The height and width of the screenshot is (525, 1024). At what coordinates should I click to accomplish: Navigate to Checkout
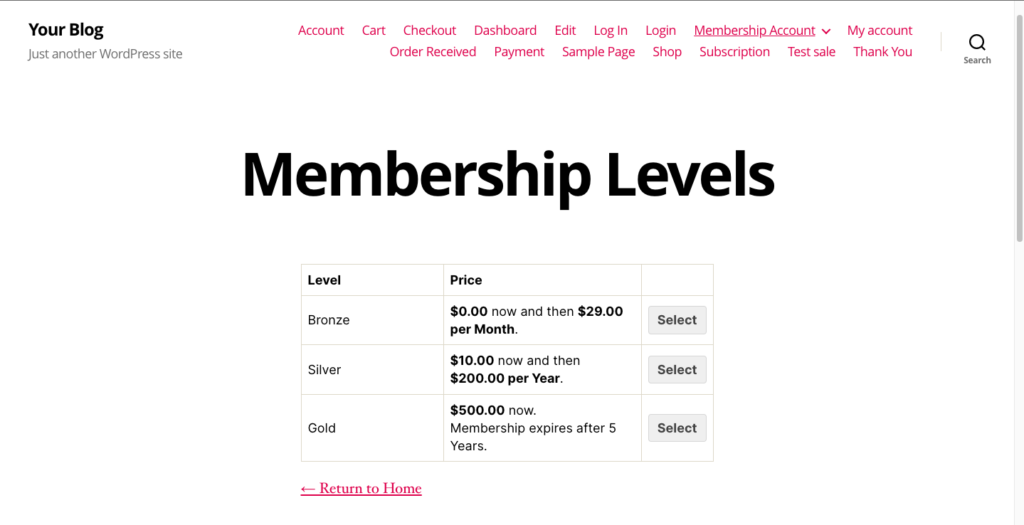(x=429, y=31)
